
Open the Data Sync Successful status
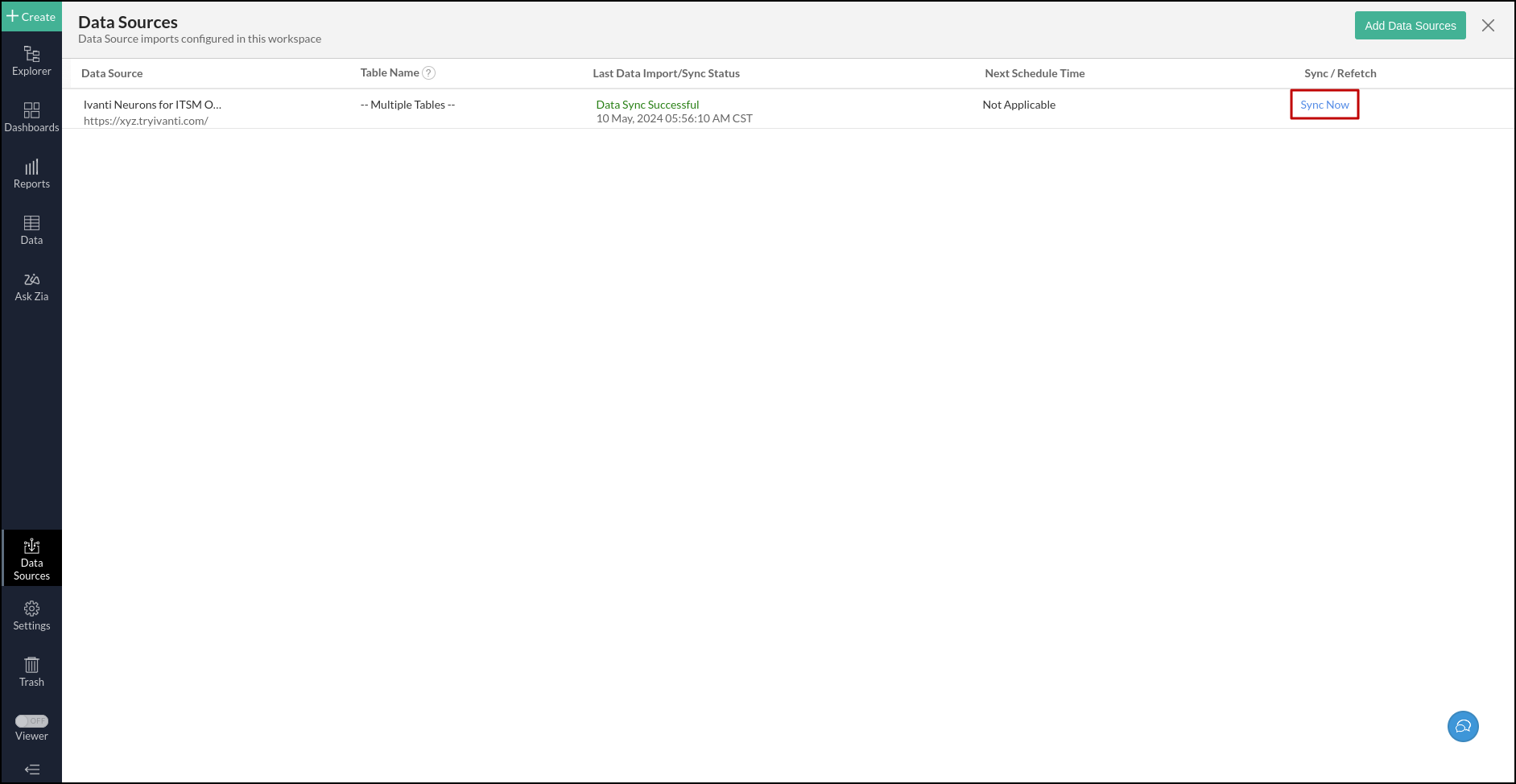pos(646,104)
